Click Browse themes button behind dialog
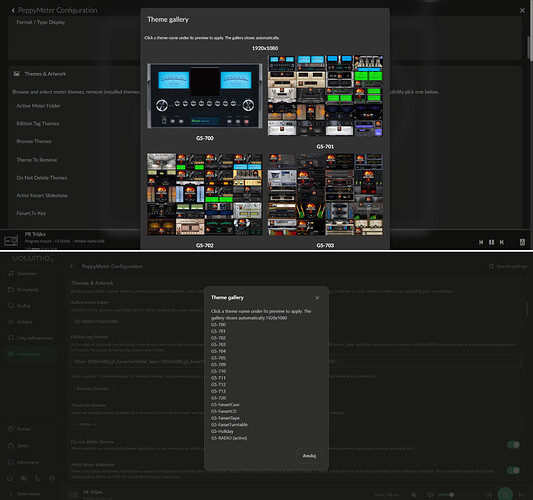The height and width of the screenshot is (500, 533). [92, 389]
